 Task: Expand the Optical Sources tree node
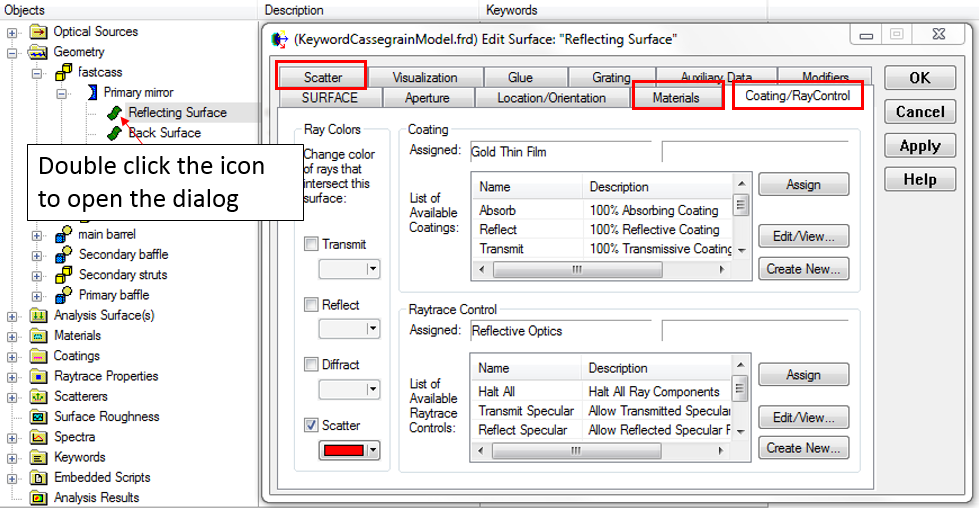pos(12,32)
